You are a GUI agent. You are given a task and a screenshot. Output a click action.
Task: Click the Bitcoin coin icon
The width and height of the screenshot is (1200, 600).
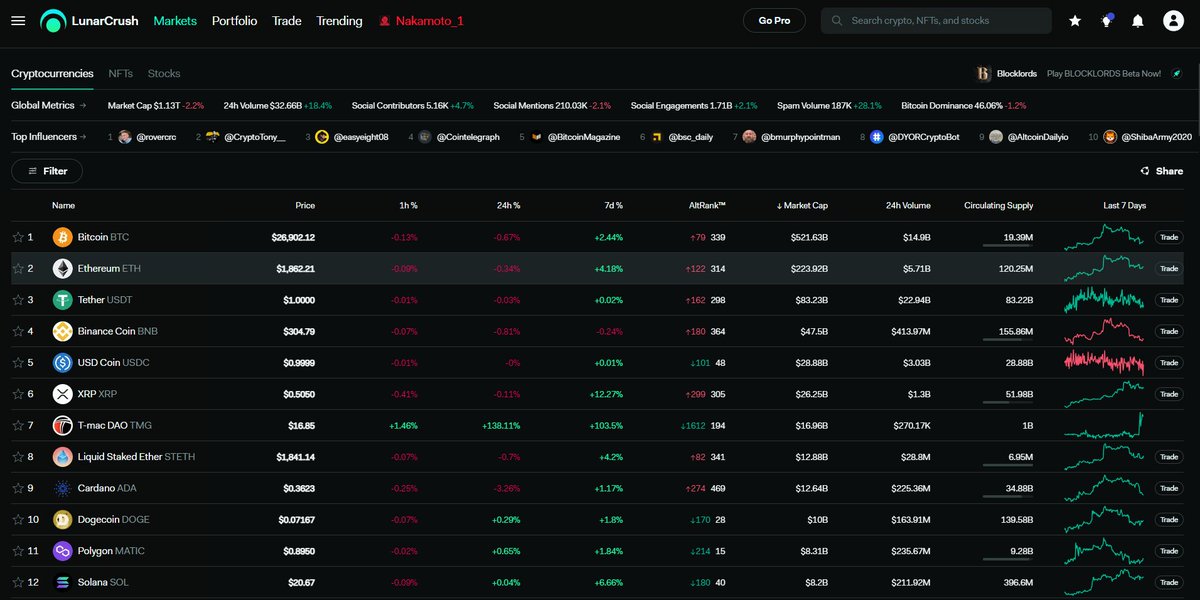[x=62, y=237]
